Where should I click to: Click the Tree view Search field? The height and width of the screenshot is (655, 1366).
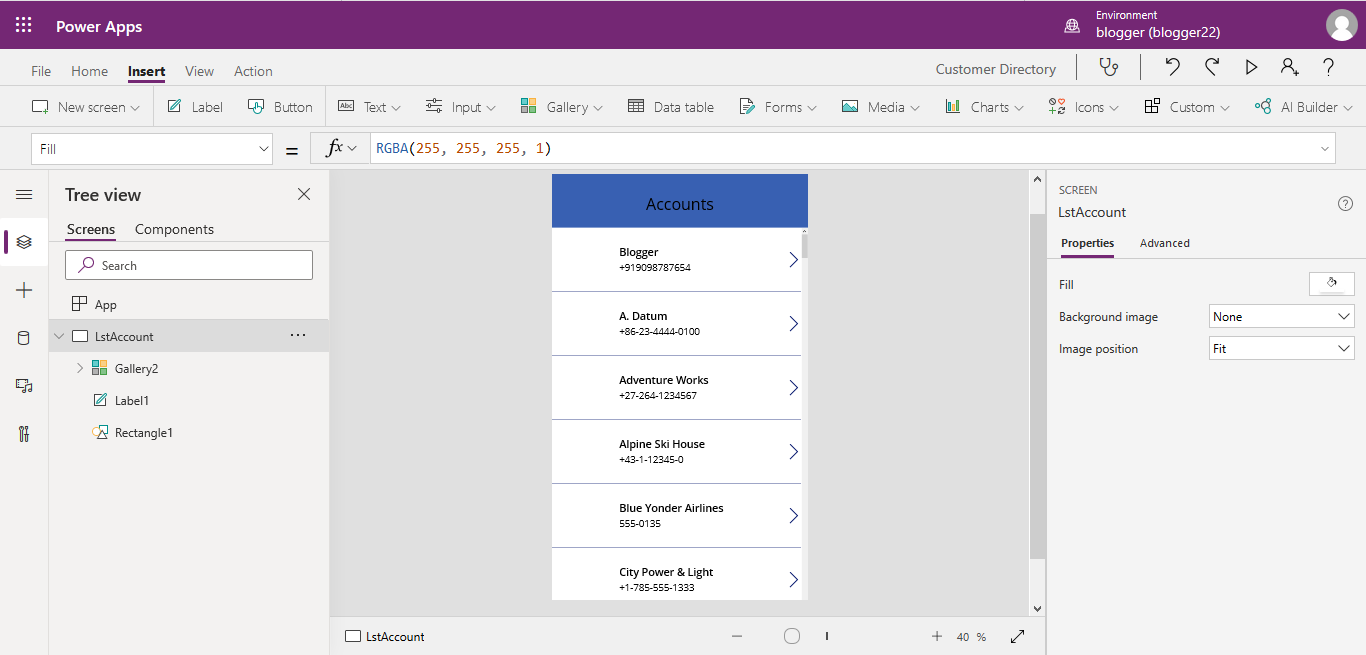click(189, 265)
